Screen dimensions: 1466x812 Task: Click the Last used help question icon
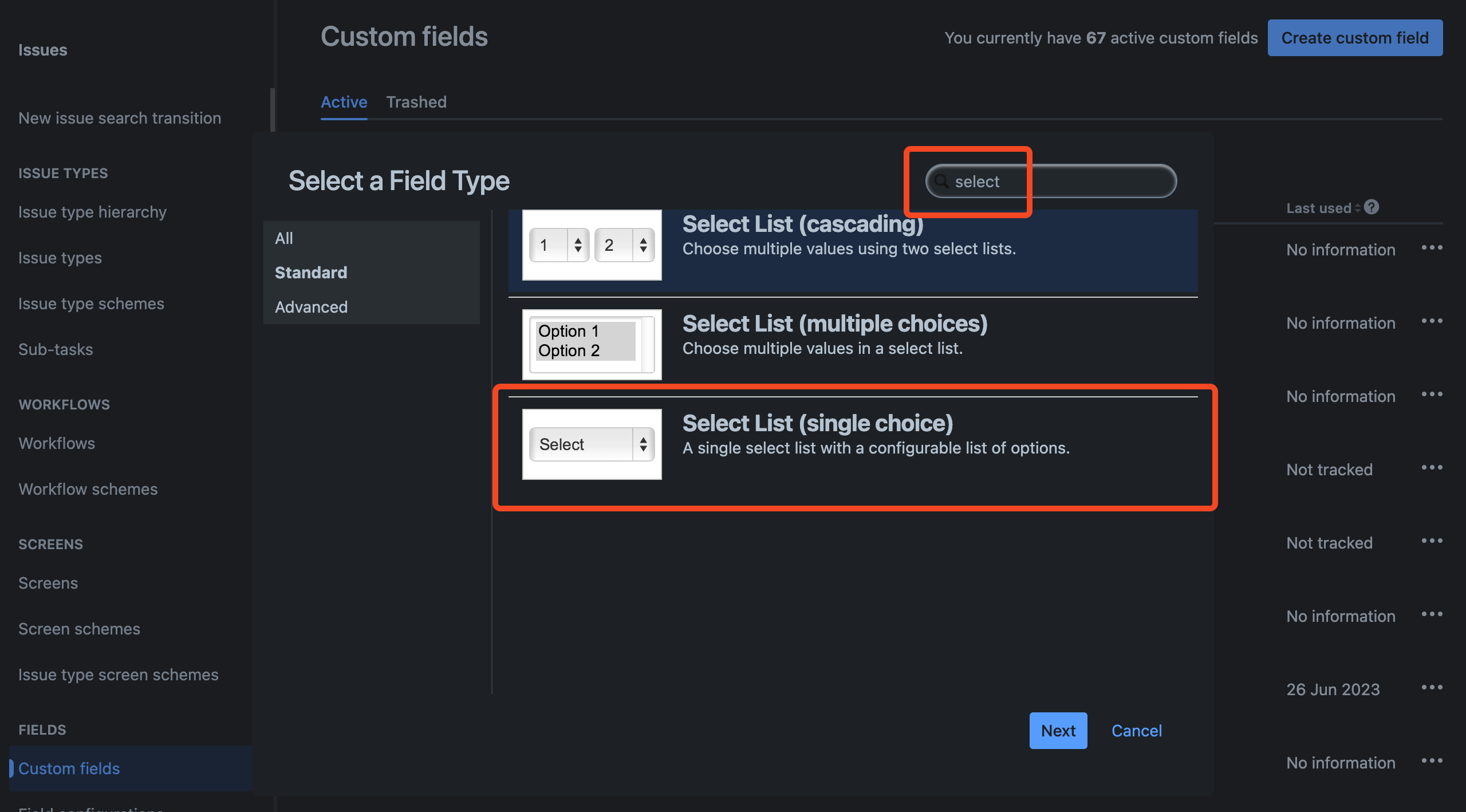click(1371, 207)
